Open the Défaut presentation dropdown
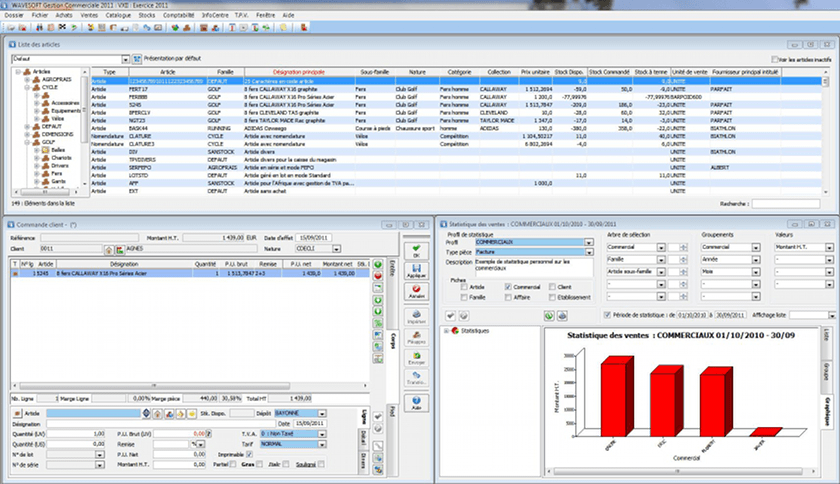 click(x=125, y=59)
